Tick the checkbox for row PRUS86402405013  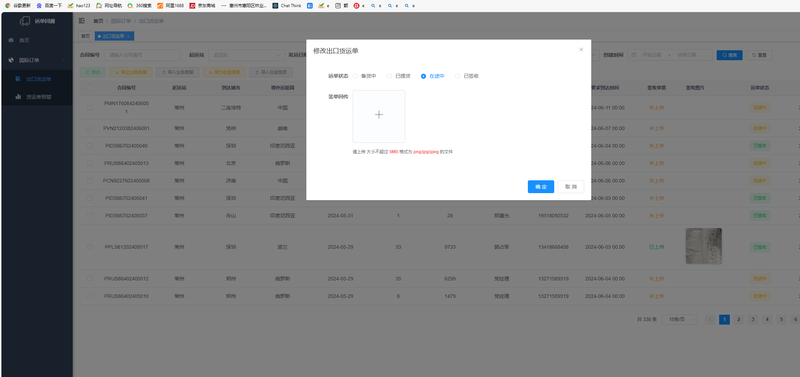90,163
